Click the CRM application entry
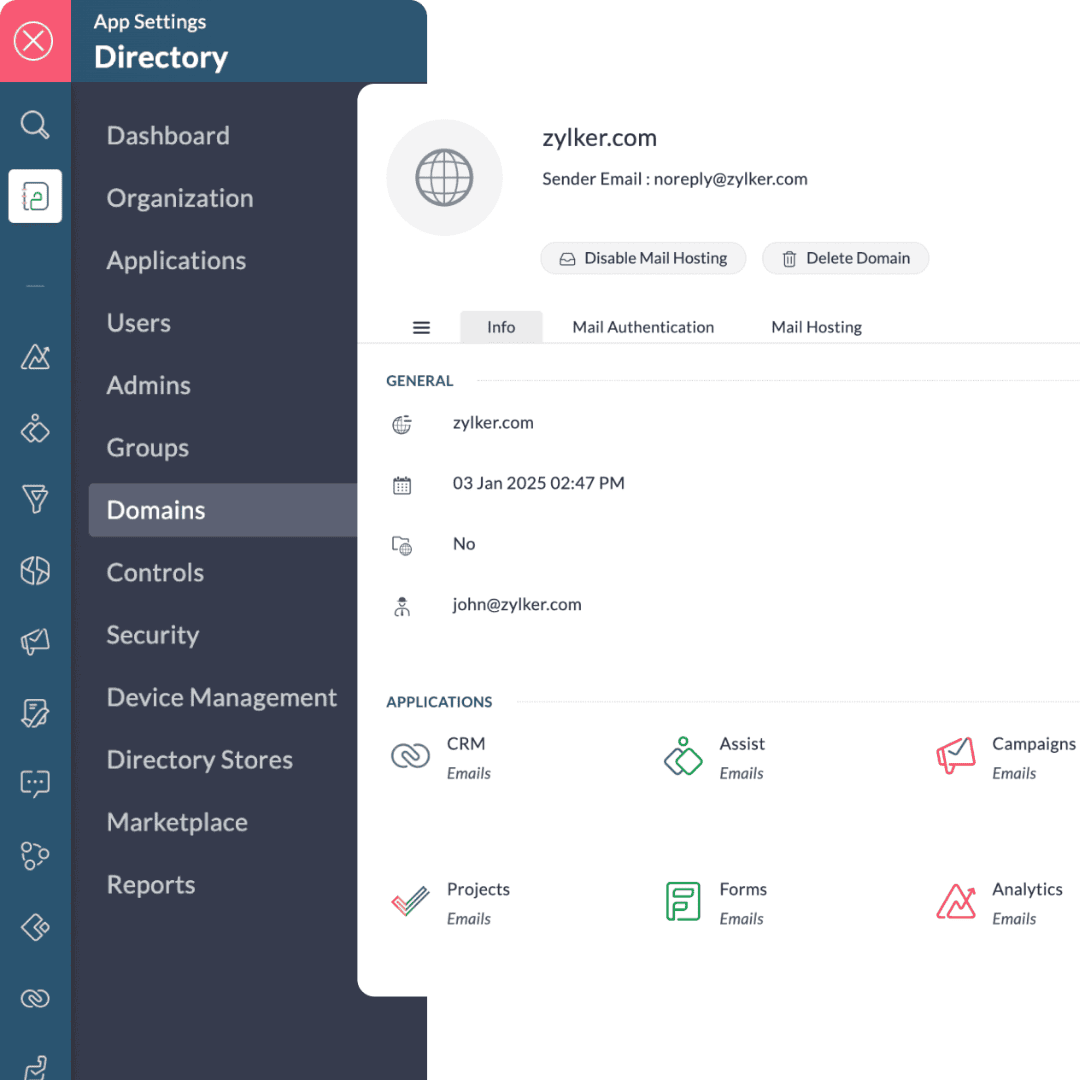 (445, 757)
